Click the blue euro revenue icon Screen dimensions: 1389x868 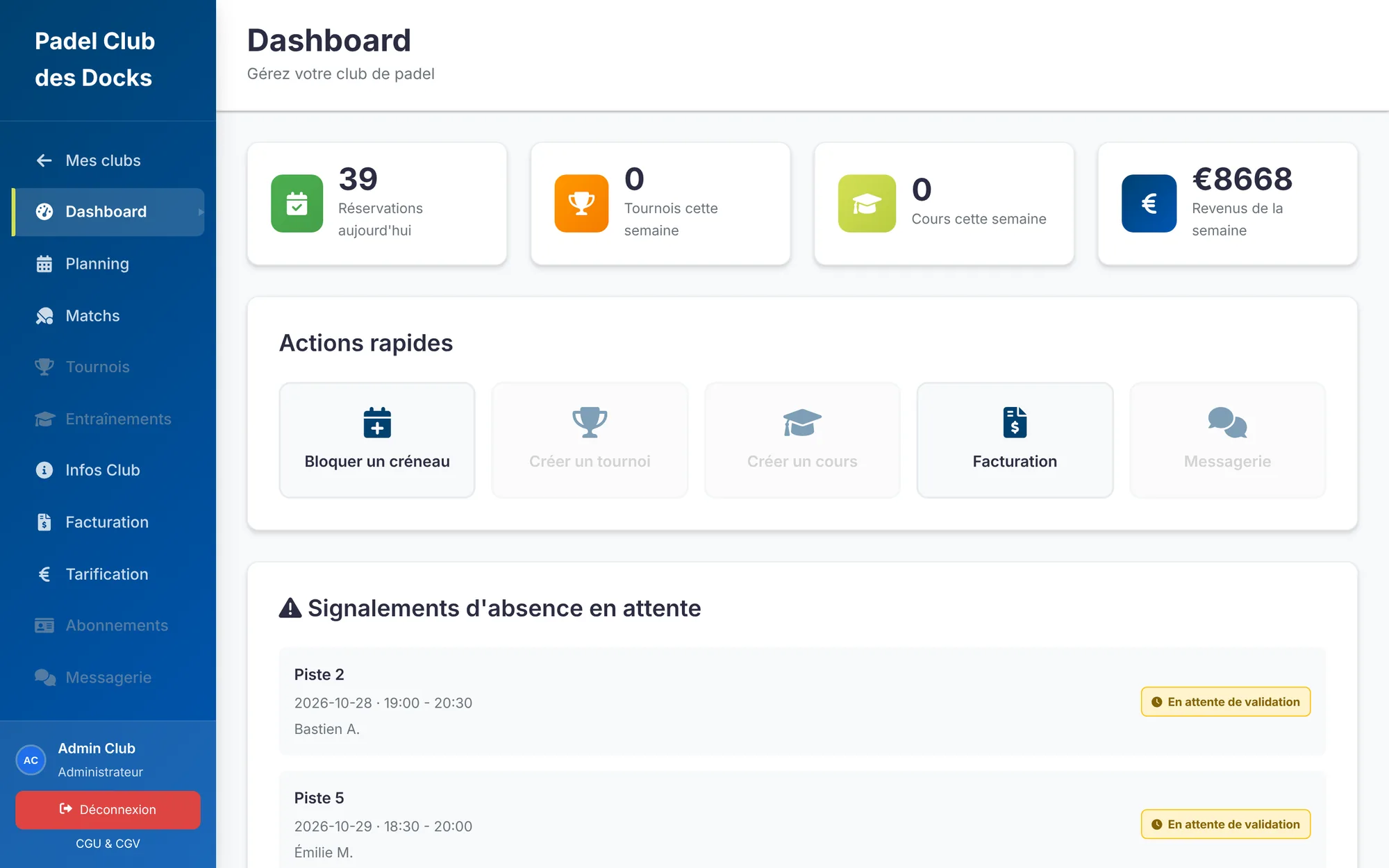[x=1149, y=203]
